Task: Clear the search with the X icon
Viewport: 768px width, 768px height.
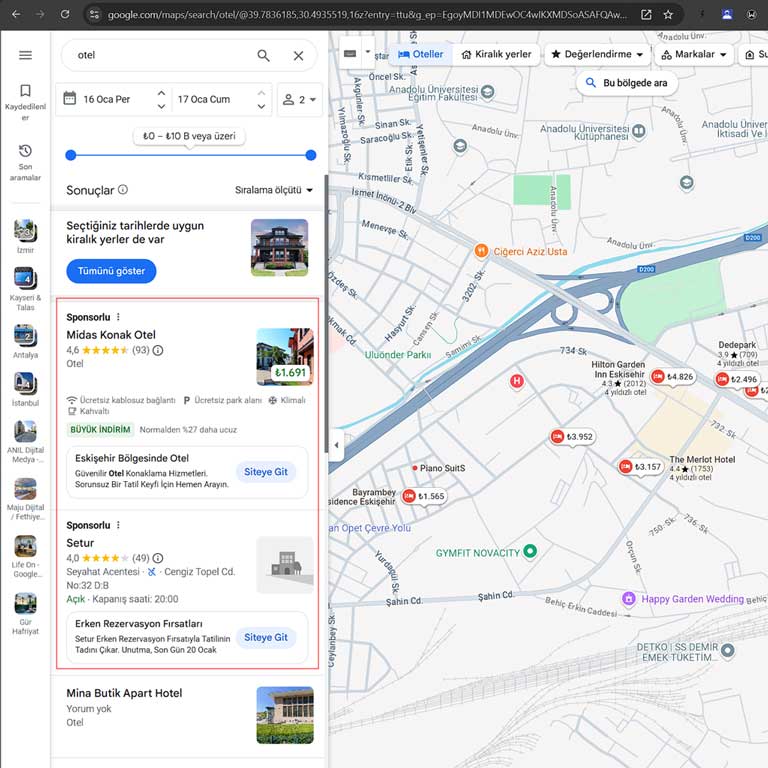Action: pos(298,56)
